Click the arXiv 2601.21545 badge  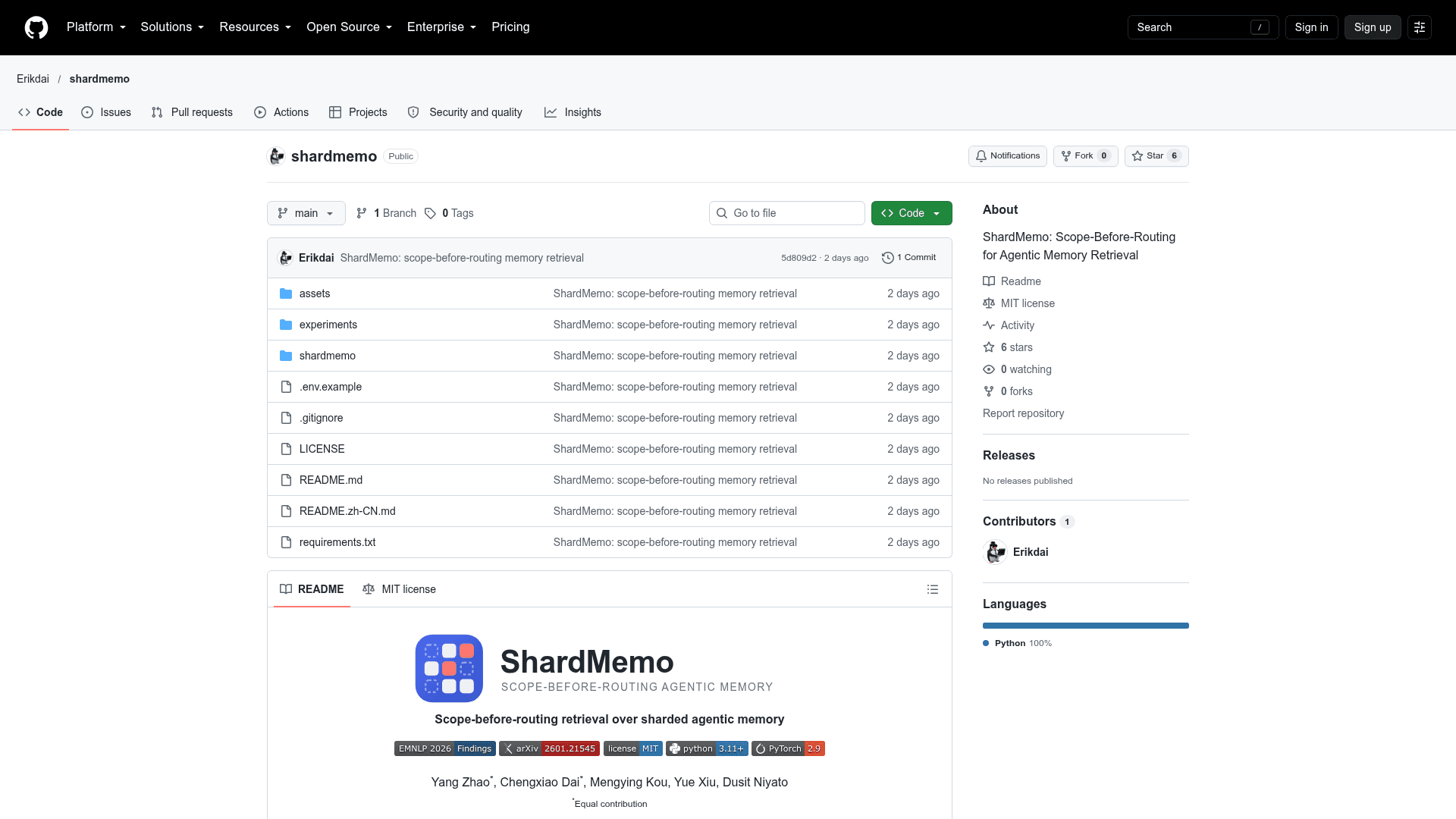pyautogui.click(x=549, y=748)
